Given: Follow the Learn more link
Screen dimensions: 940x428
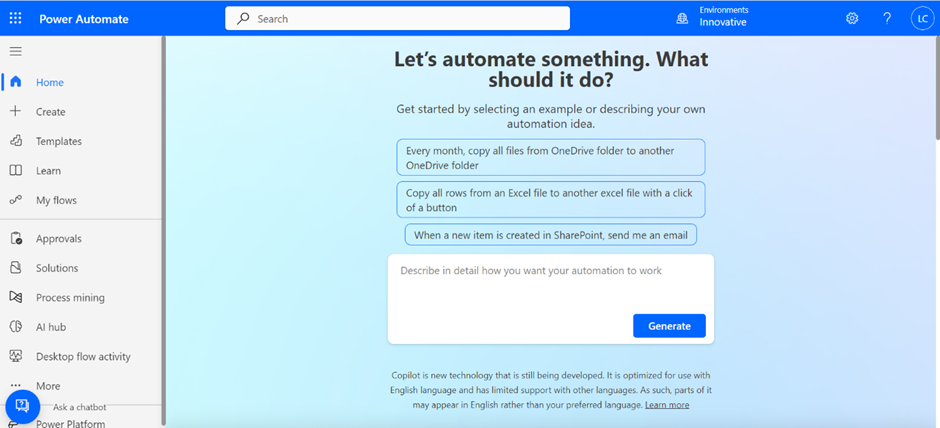Looking at the screenshot, I should 666,405.
